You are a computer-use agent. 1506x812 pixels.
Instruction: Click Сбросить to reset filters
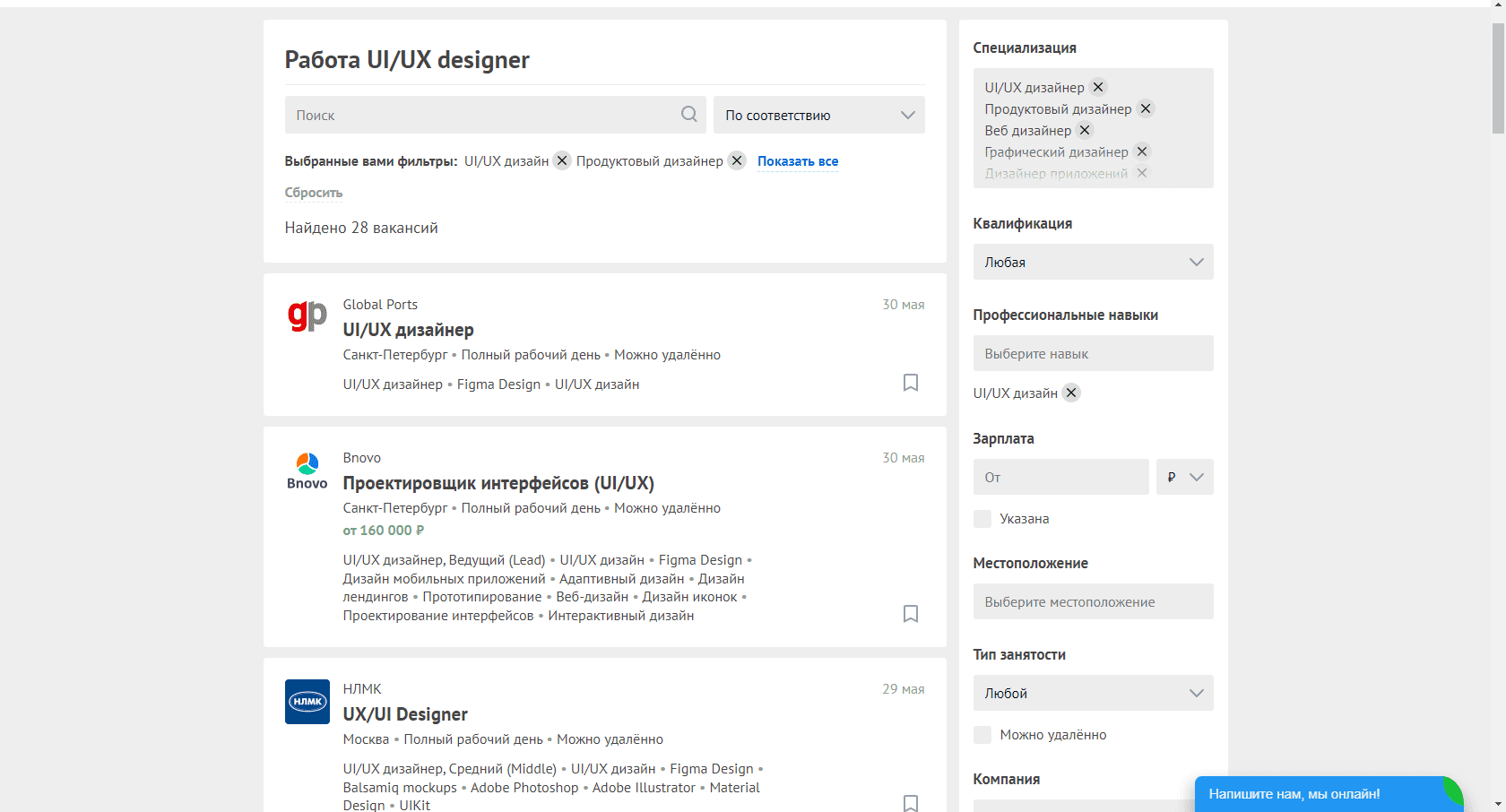pos(314,193)
